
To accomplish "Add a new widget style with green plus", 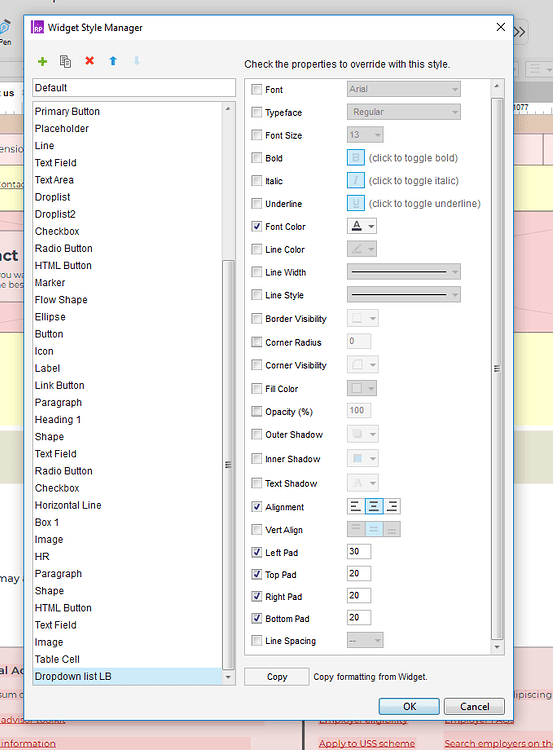I will [x=43, y=61].
